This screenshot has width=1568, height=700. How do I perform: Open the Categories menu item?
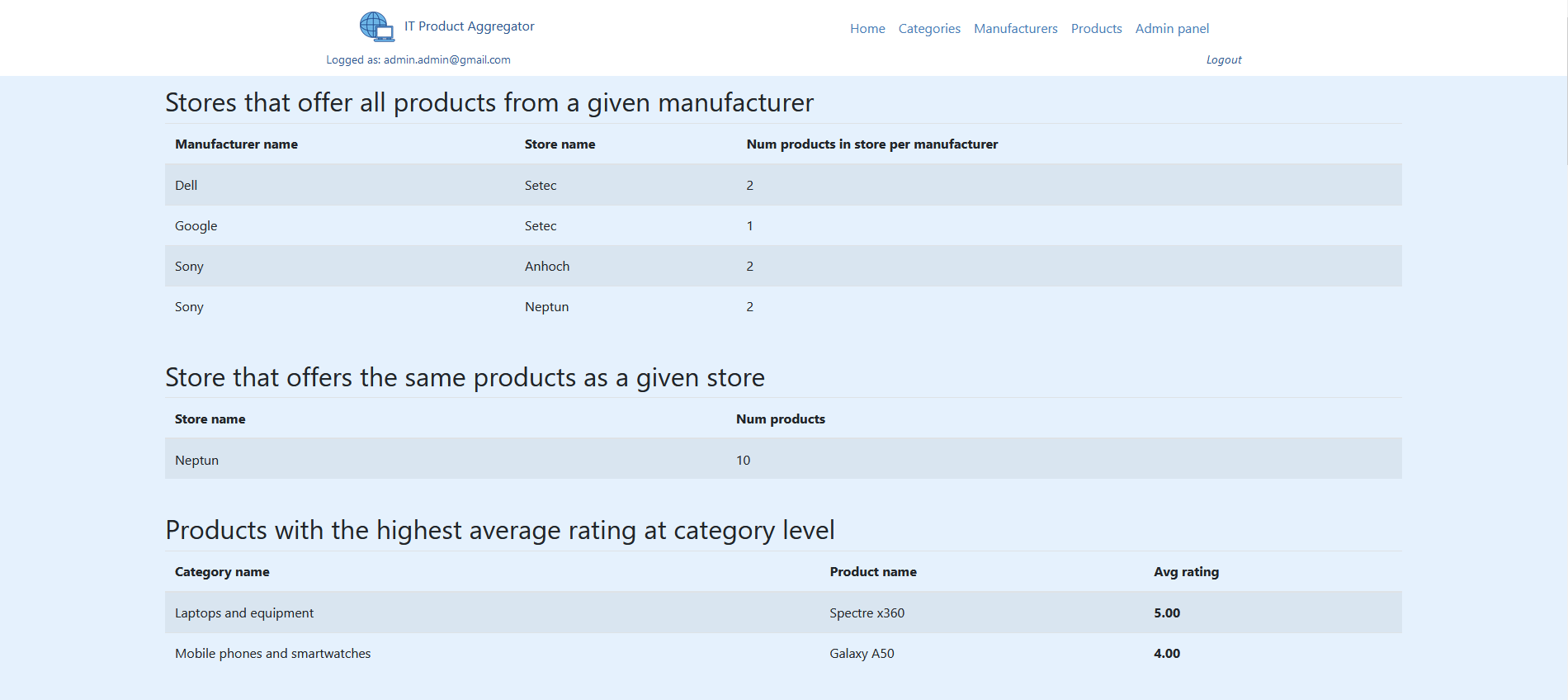point(929,29)
